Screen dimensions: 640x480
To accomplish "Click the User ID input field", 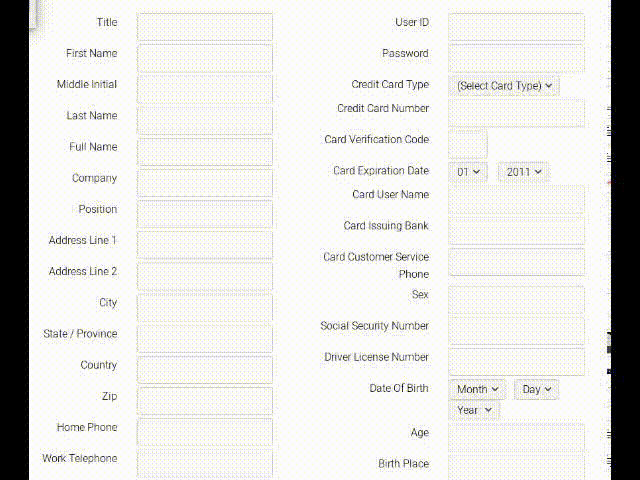I will coord(516,27).
